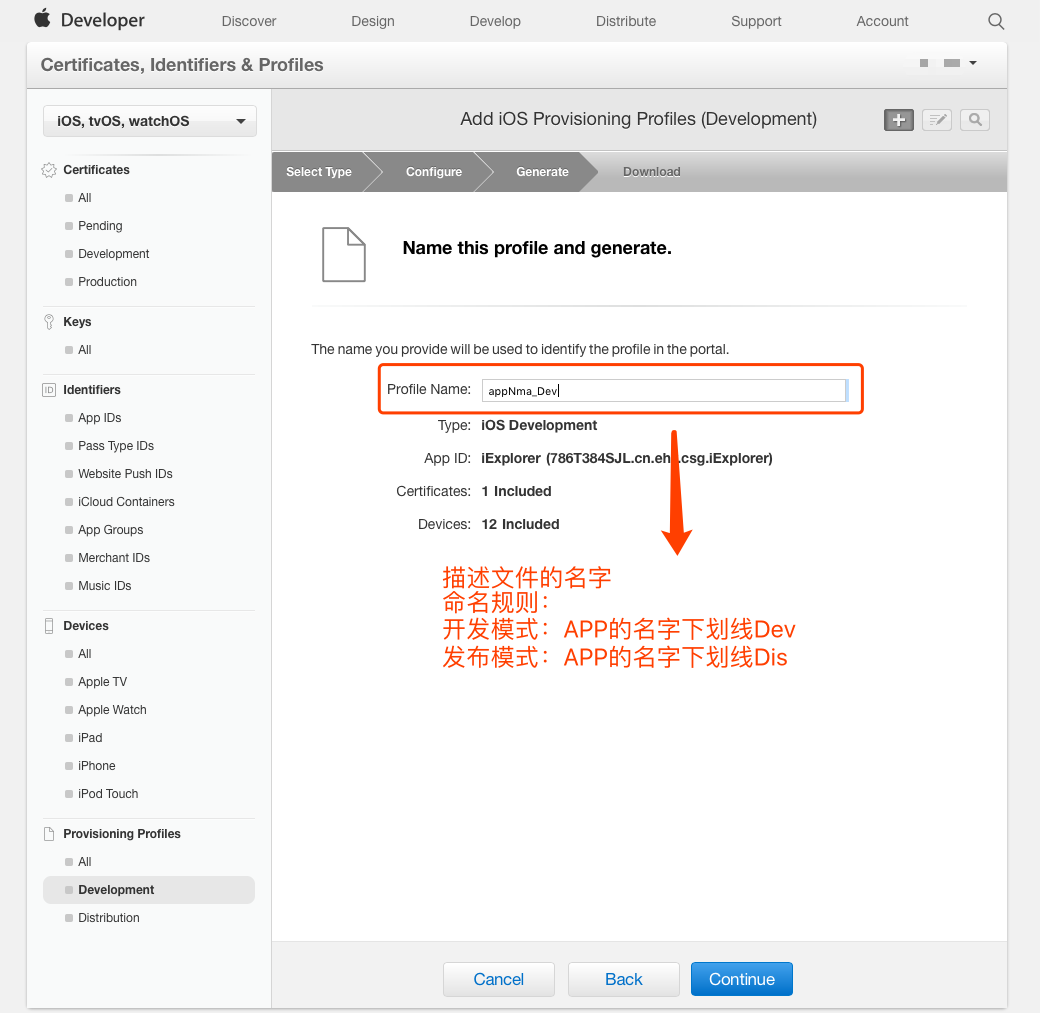Go to the Configure step

point(434,172)
